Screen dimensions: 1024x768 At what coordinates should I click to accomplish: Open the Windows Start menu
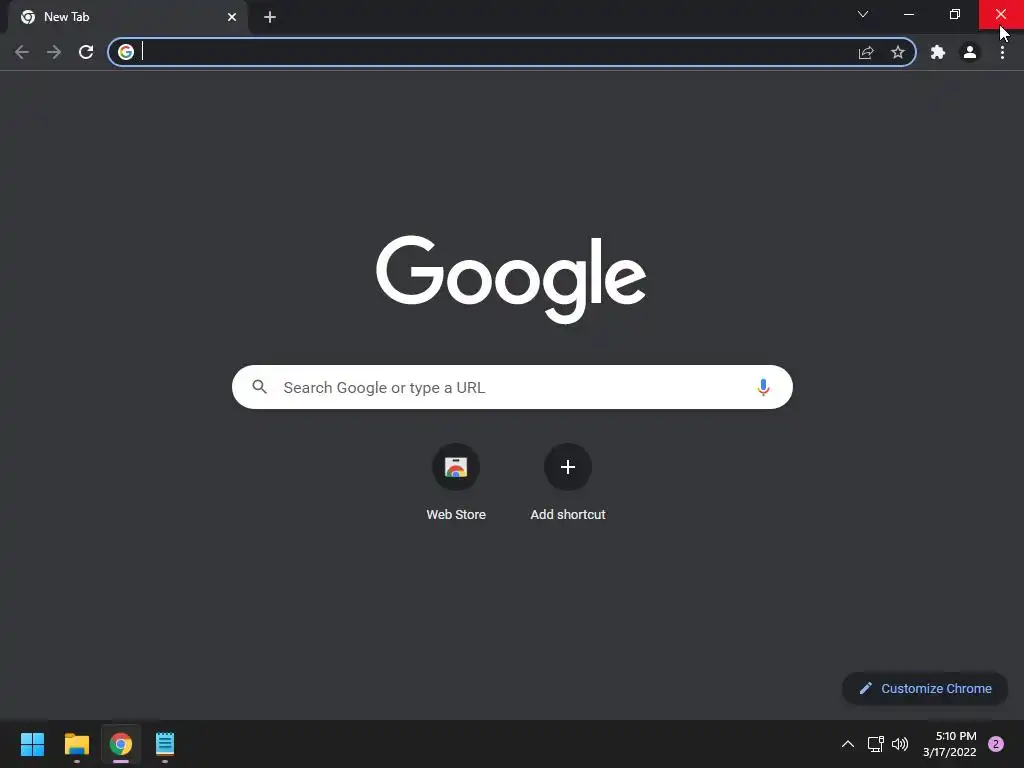point(32,744)
